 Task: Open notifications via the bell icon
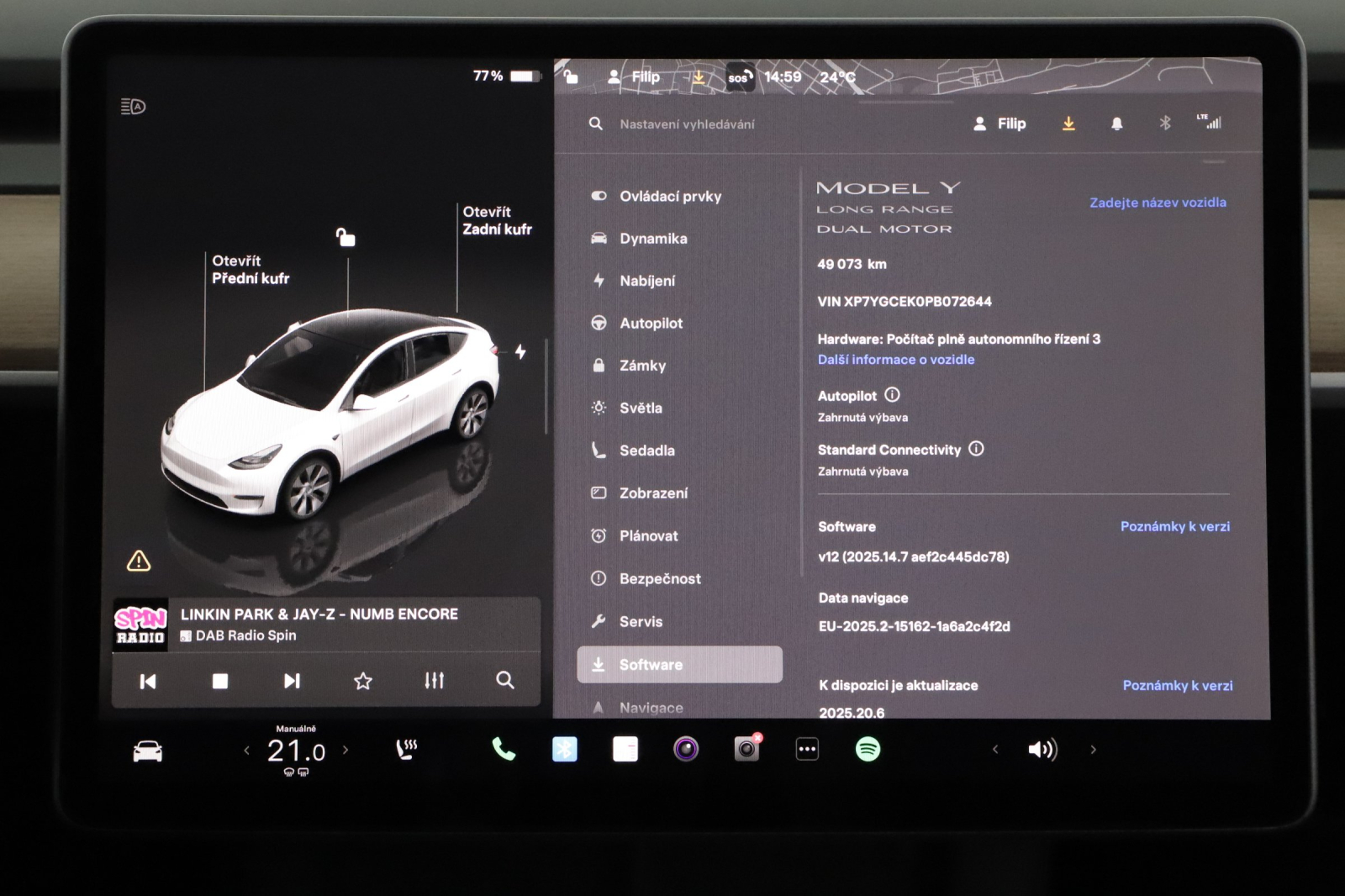[1117, 124]
